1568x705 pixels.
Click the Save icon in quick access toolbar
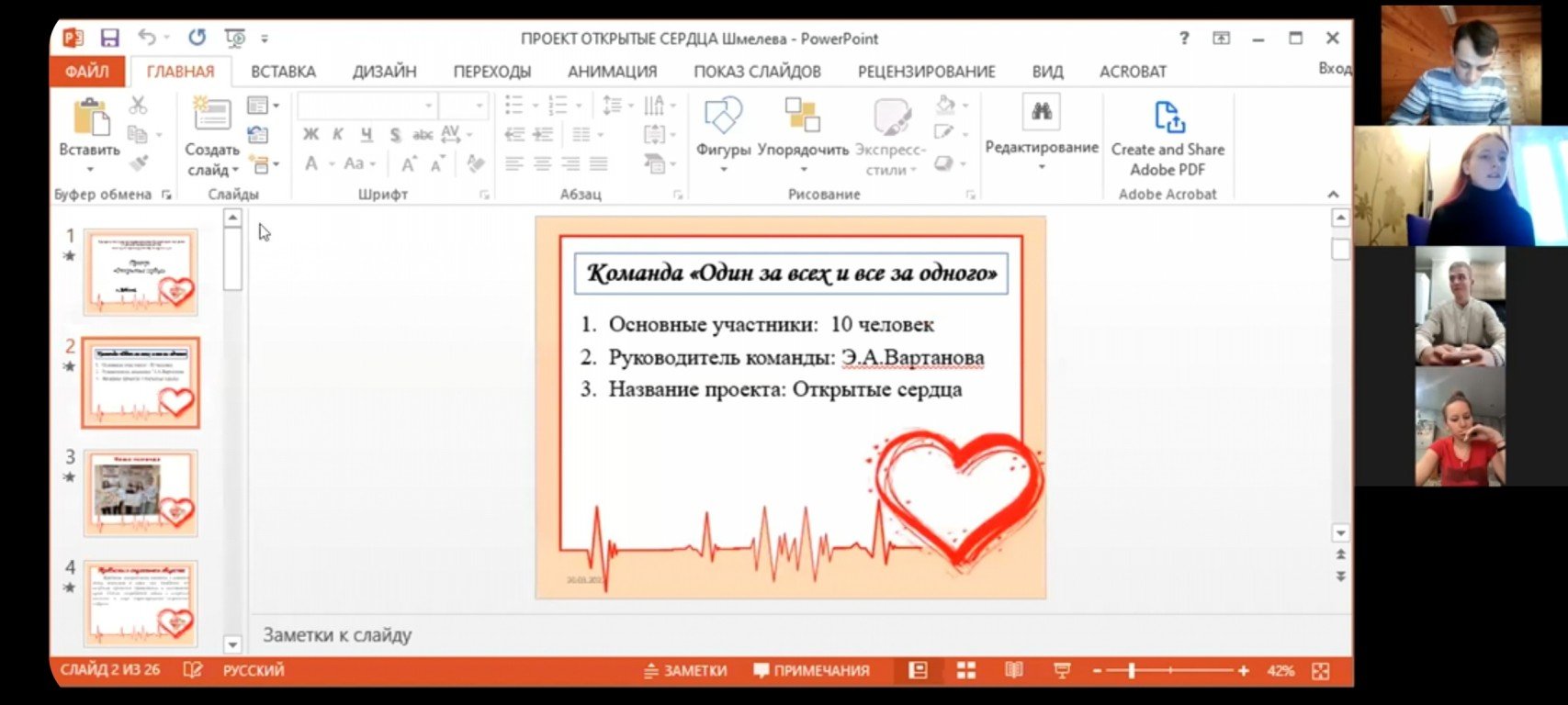(x=110, y=39)
